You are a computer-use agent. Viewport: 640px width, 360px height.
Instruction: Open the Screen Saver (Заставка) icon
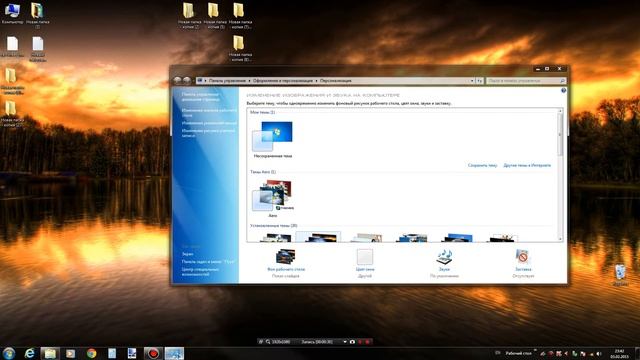click(522, 257)
